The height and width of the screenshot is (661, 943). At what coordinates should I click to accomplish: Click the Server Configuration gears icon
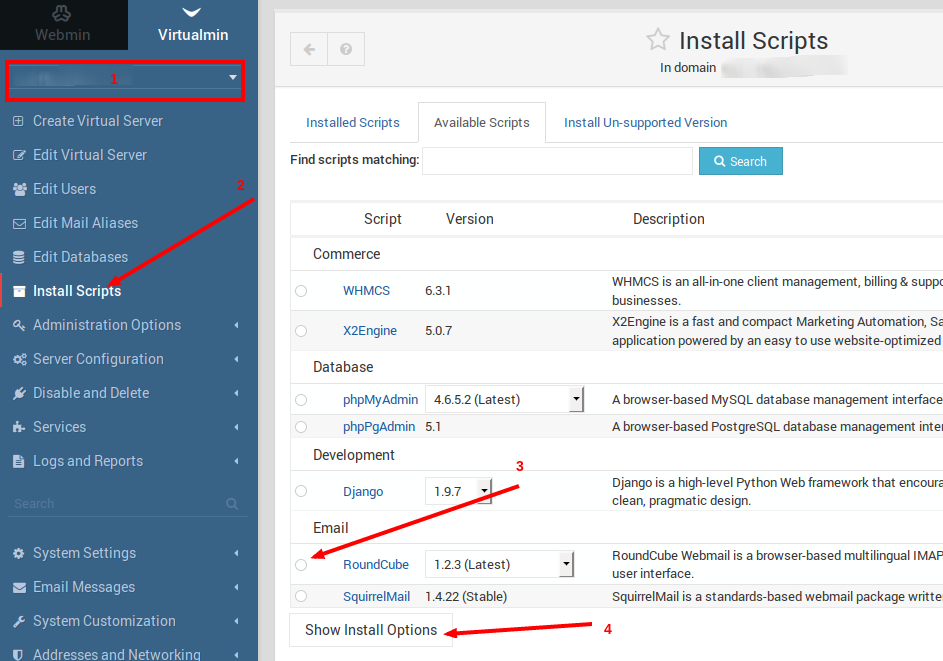pyautogui.click(x=20, y=360)
